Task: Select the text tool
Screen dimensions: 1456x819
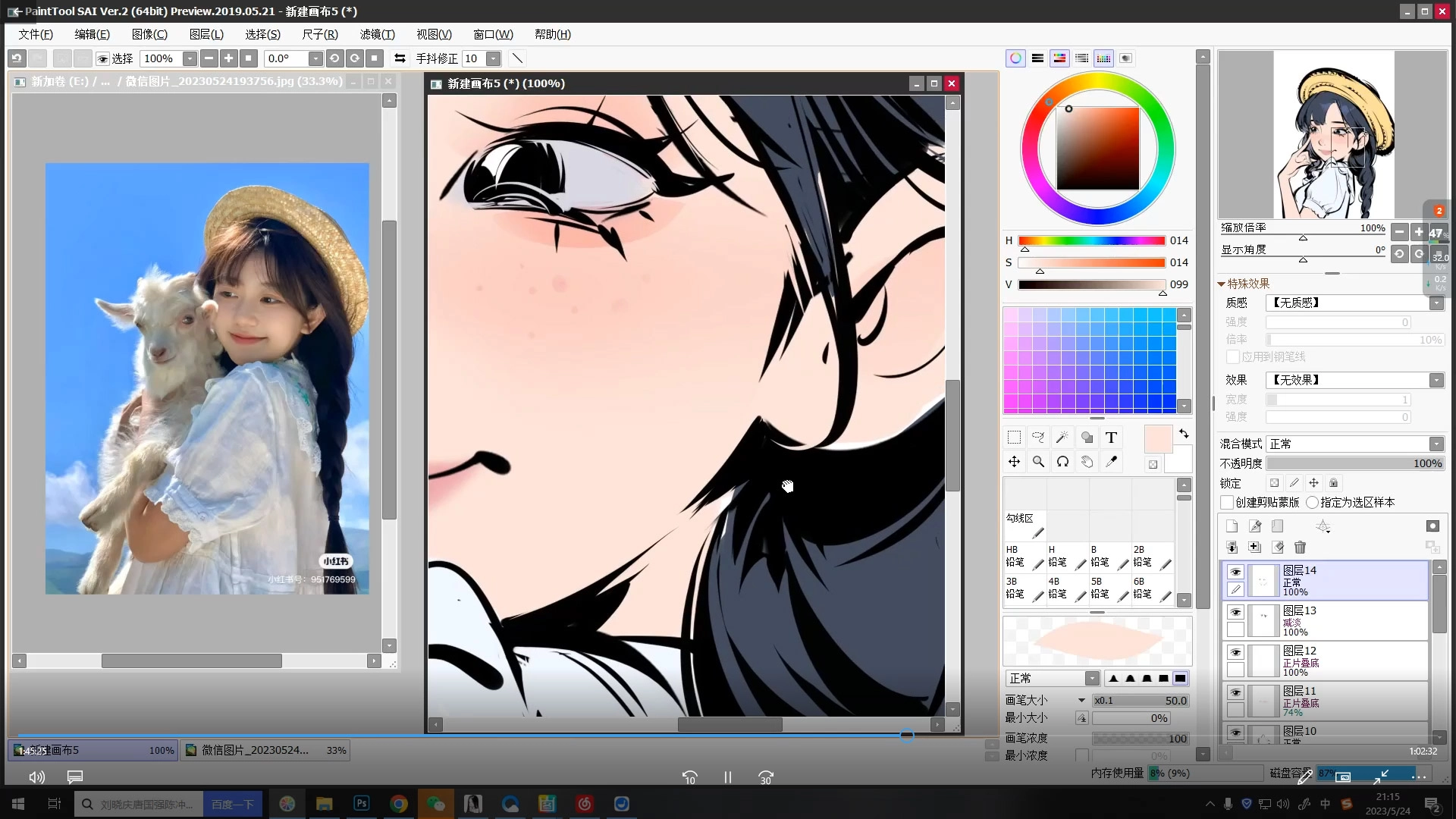Action: pyautogui.click(x=1111, y=438)
